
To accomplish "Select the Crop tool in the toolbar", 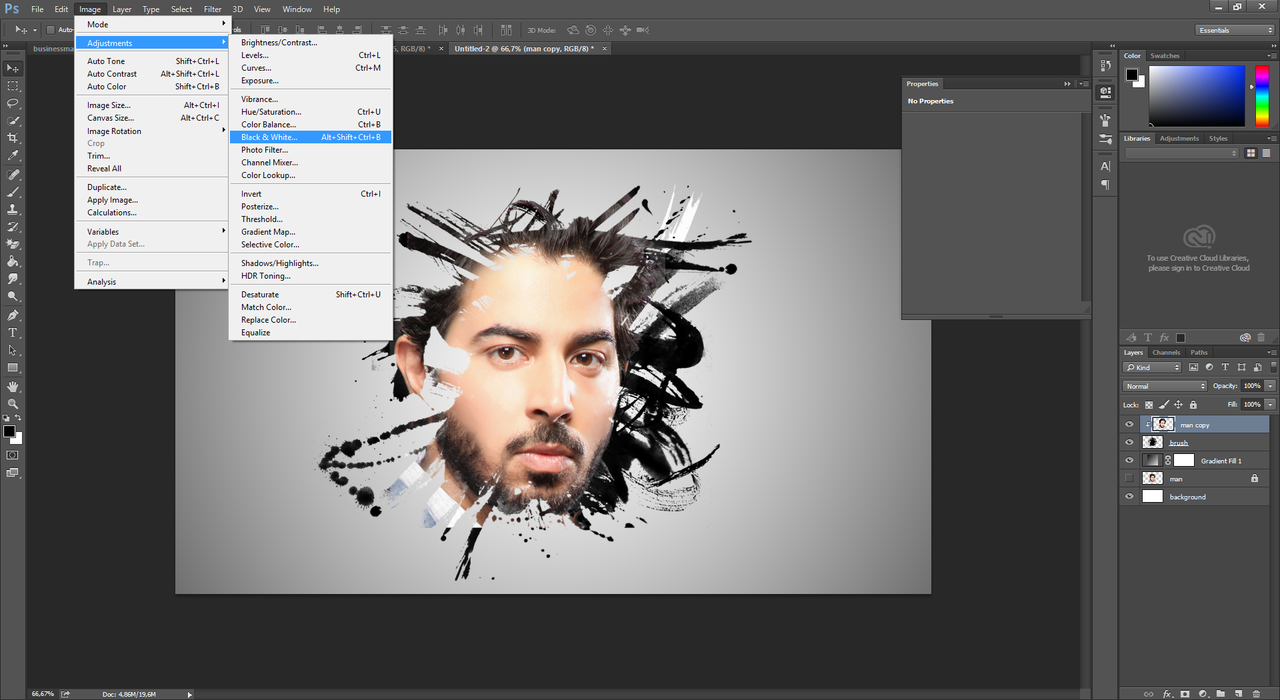I will click(x=13, y=138).
